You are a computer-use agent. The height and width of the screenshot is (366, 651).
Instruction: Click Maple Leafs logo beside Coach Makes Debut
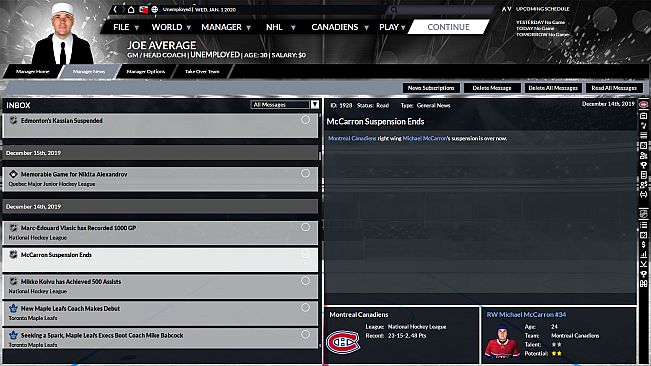pyautogui.click(x=13, y=308)
